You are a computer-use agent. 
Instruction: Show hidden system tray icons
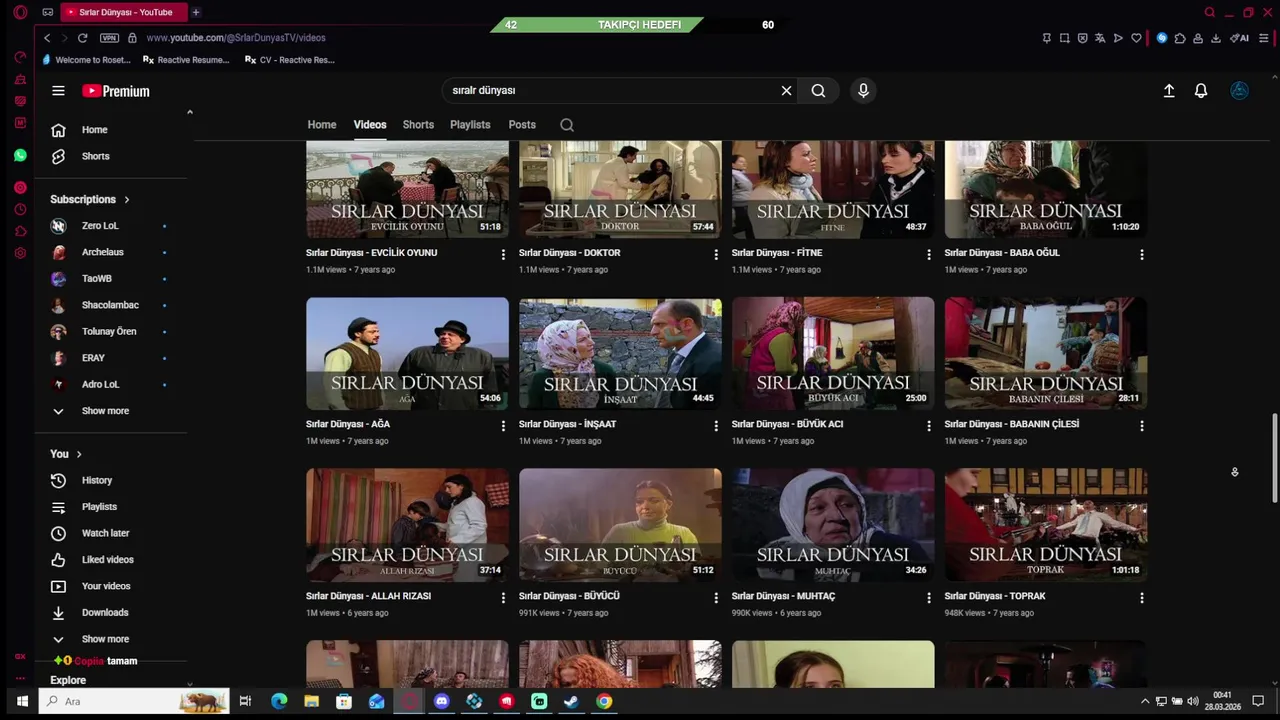(x=1145, y=701)
